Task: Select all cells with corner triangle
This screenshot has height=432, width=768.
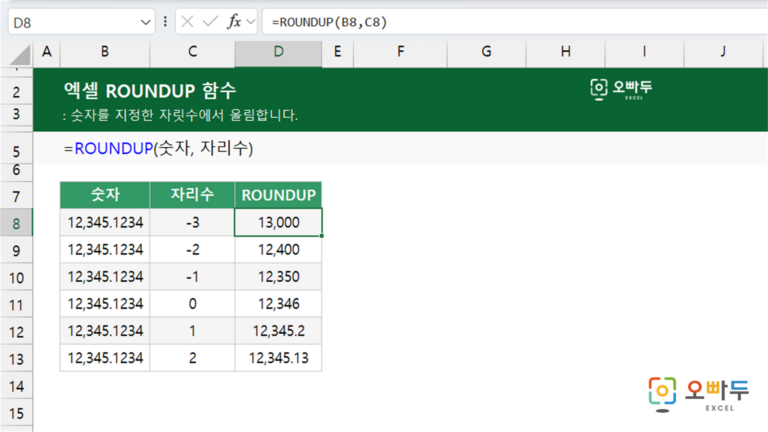Action: click(x=21, y=55)
